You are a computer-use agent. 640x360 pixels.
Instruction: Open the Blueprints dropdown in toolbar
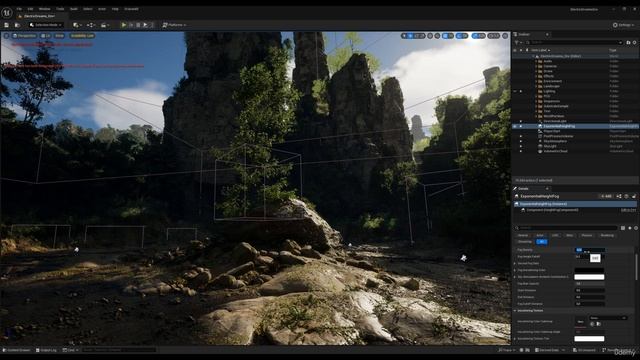[x=91, y=25]
